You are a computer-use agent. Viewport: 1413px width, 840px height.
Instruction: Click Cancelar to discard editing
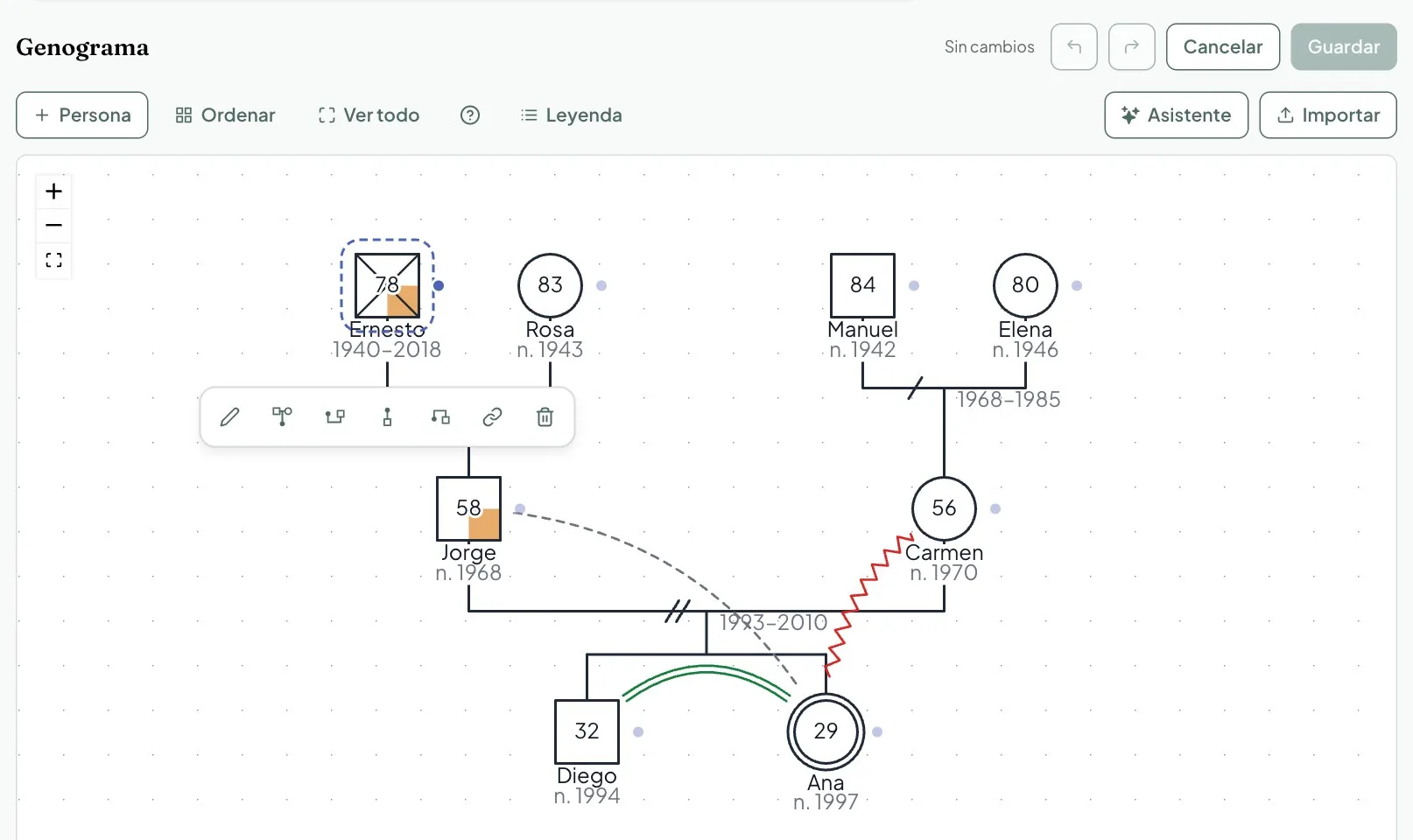[1223, 47]
